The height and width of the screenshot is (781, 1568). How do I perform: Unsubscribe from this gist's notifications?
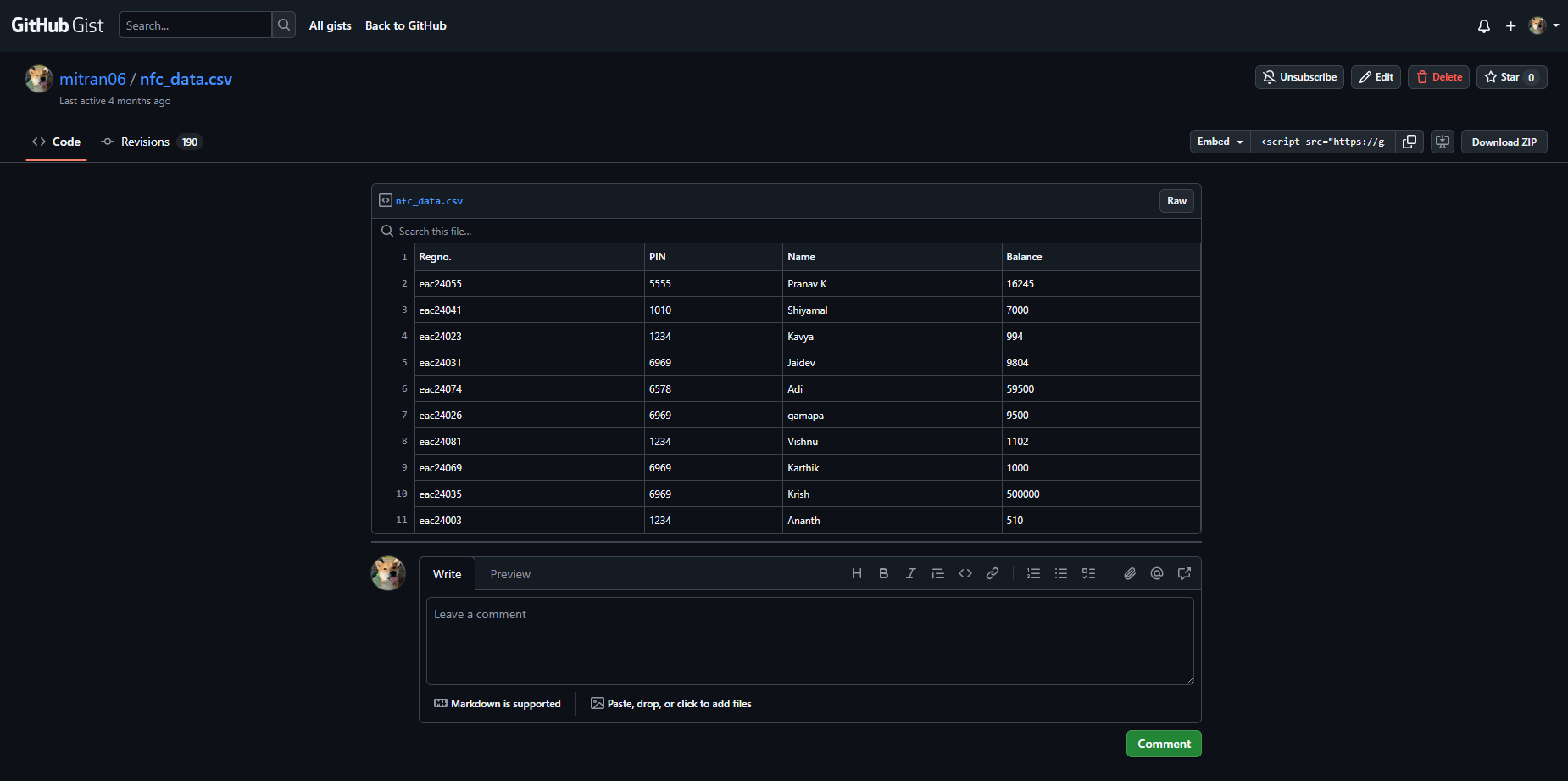pos(1299,77)
